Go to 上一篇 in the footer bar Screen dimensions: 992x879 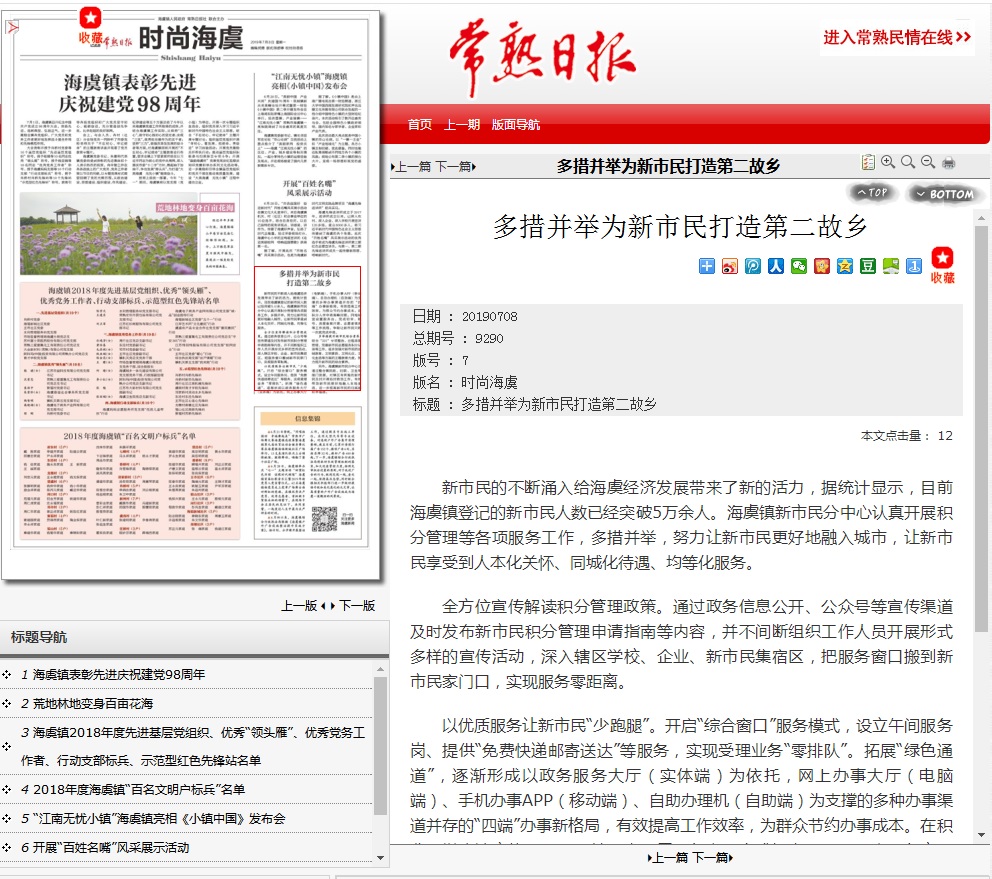pos(668,857)
